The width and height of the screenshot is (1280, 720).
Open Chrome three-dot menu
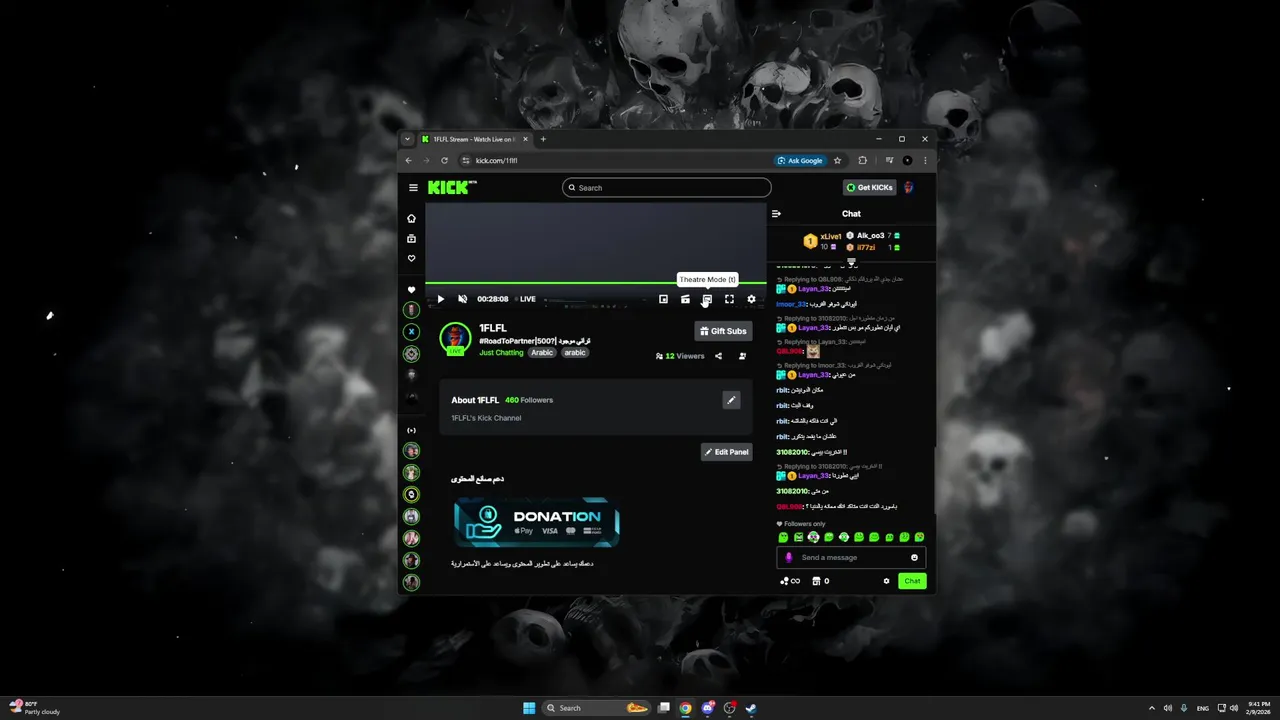pos(925,160)
